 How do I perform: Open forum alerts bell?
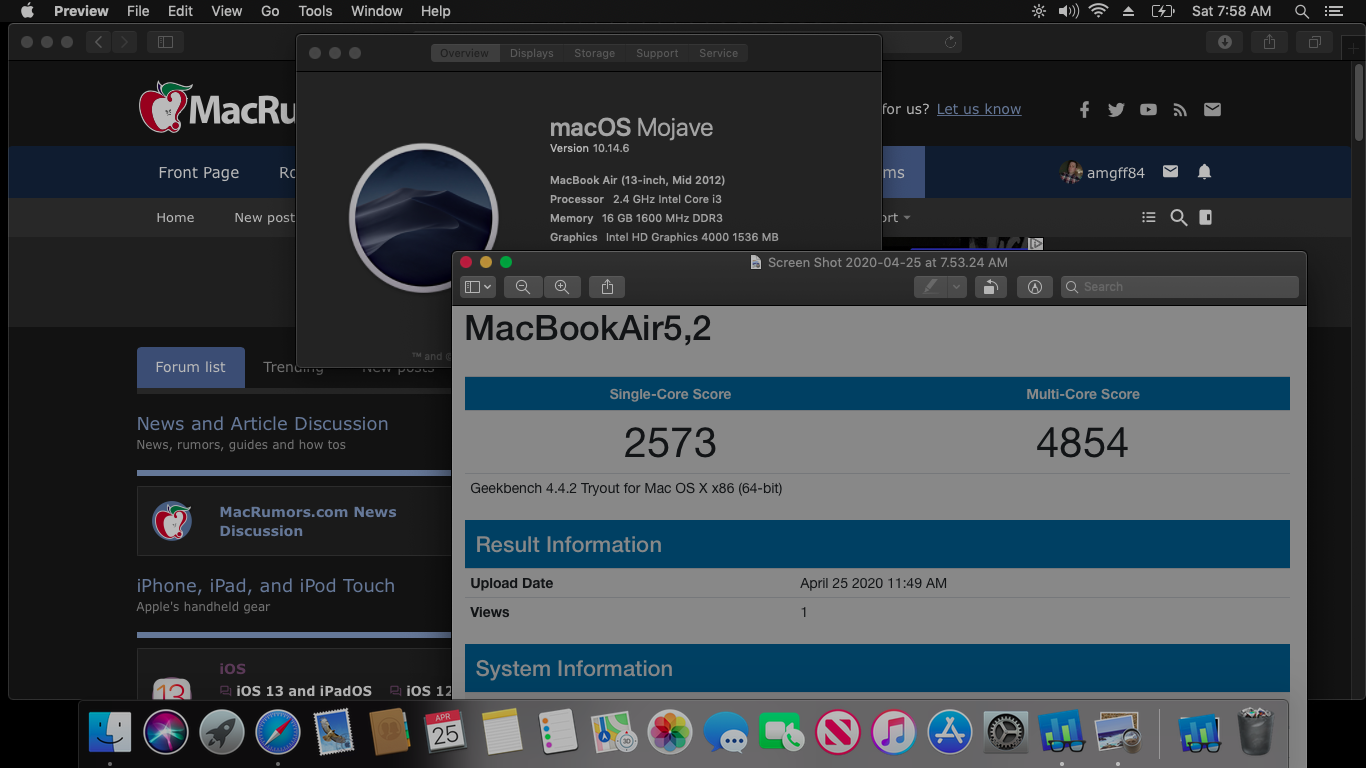tap(1204, 172)
